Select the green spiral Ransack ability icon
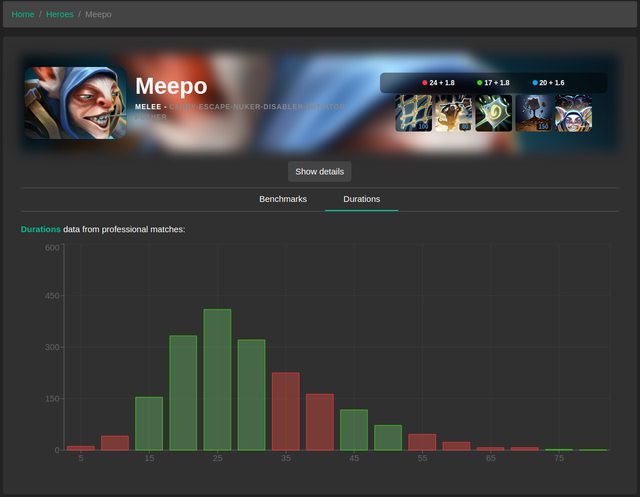 tap(493, 113)
